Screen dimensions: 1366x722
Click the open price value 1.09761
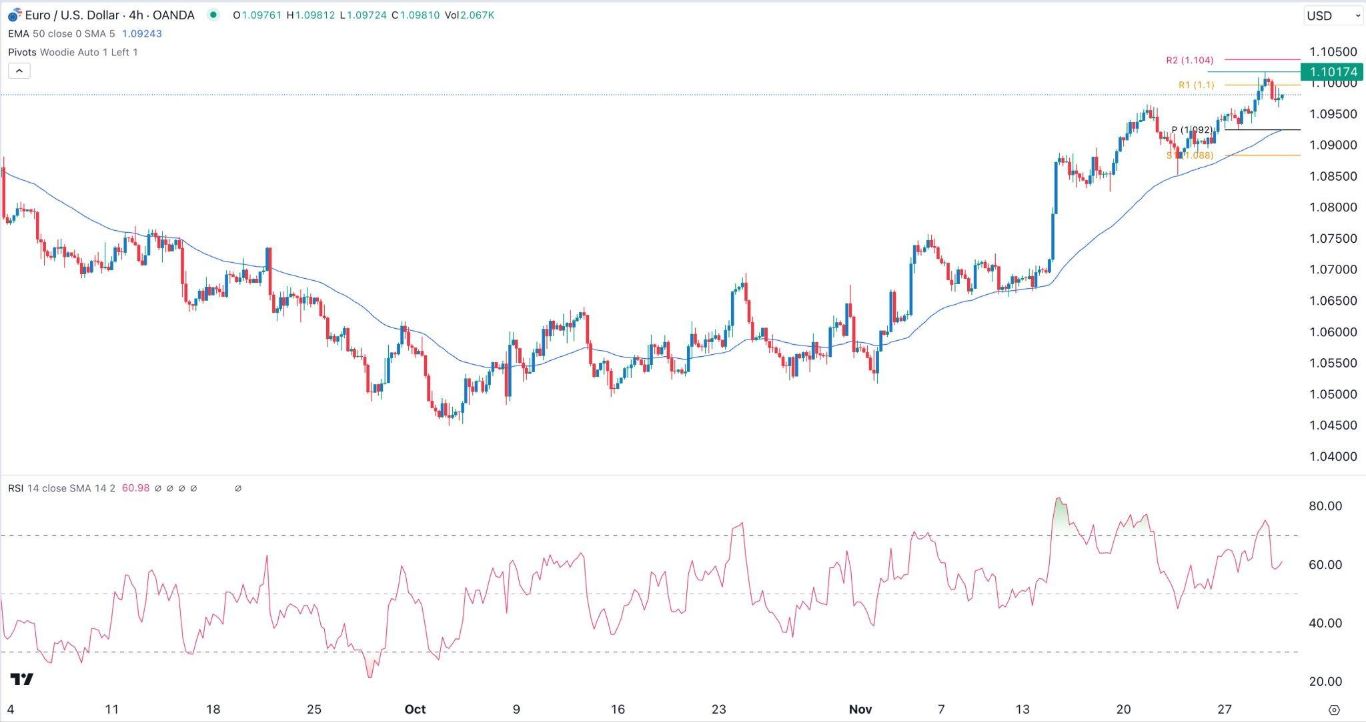[263, 16]
